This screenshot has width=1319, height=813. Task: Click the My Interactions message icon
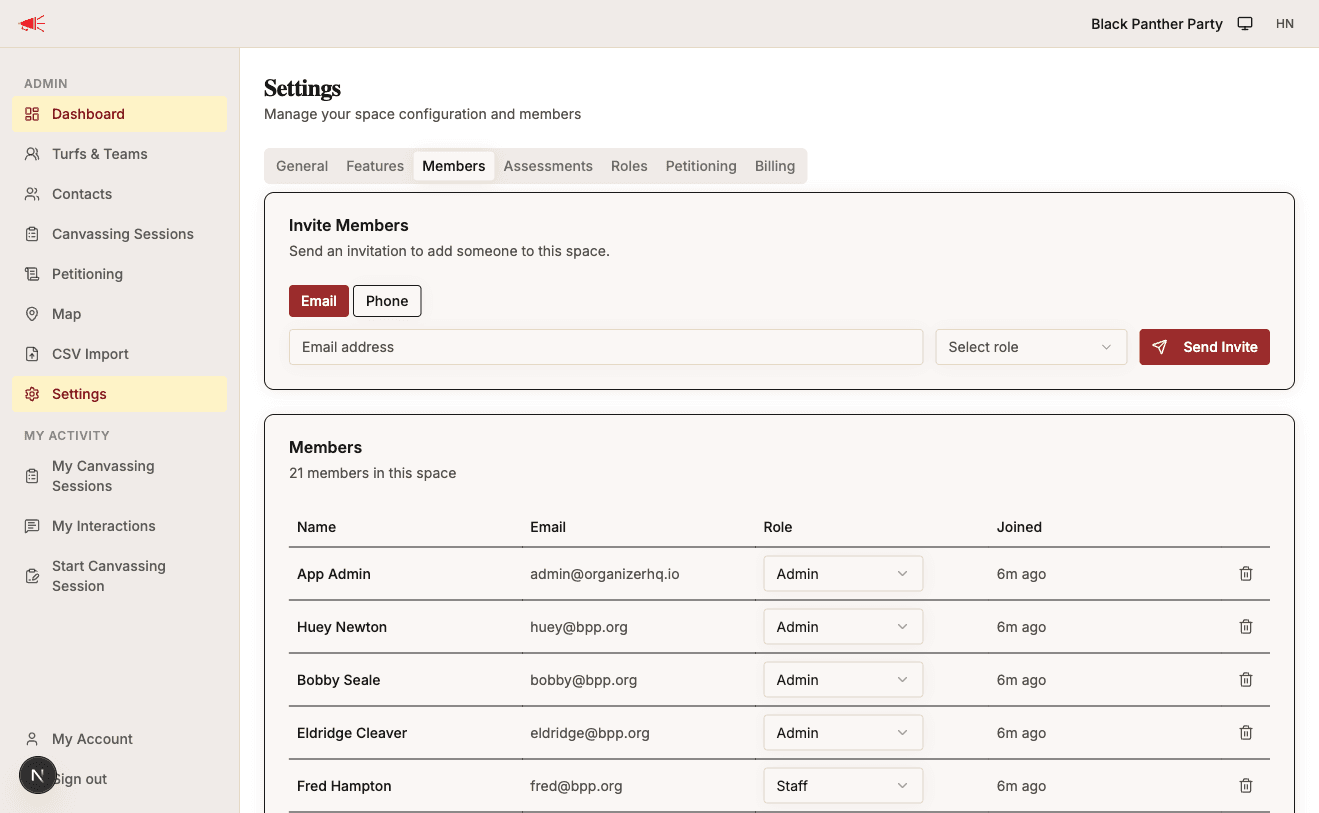[32, 526]
